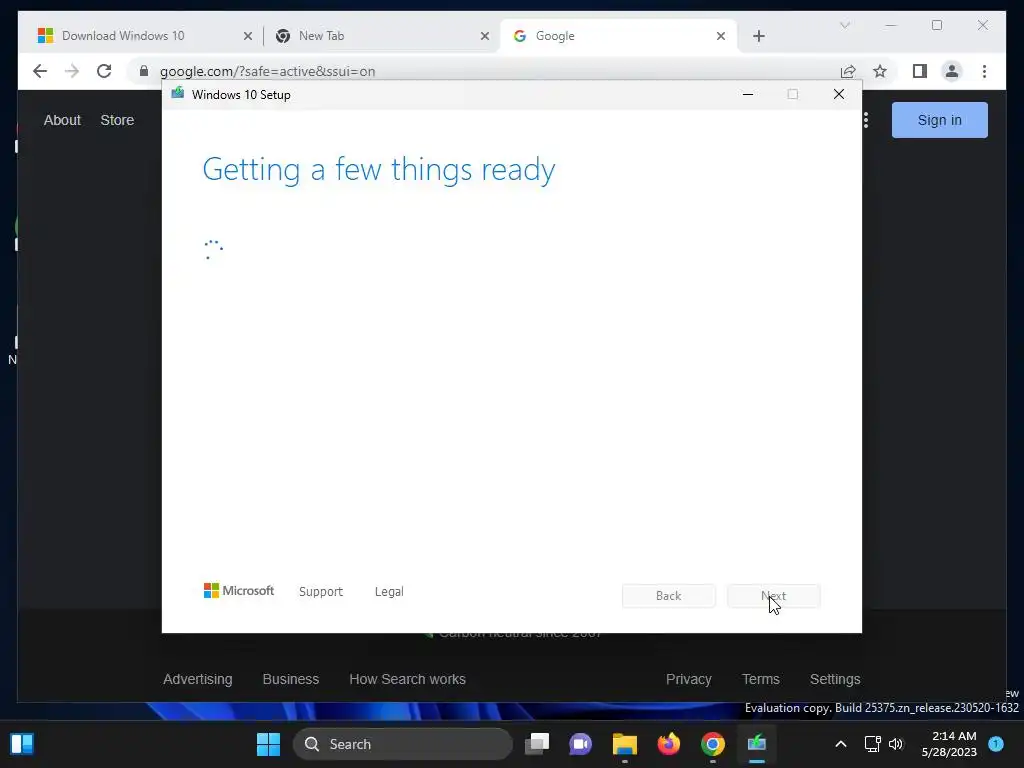
Task: Click the Microsoft logo in Setup
Action: coord(238,591)
